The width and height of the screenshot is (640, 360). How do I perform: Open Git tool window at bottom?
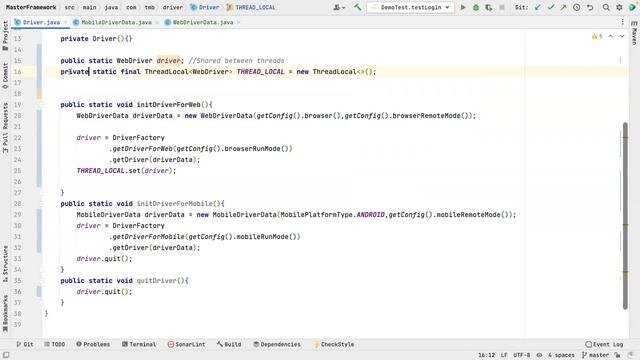[25, 344]
